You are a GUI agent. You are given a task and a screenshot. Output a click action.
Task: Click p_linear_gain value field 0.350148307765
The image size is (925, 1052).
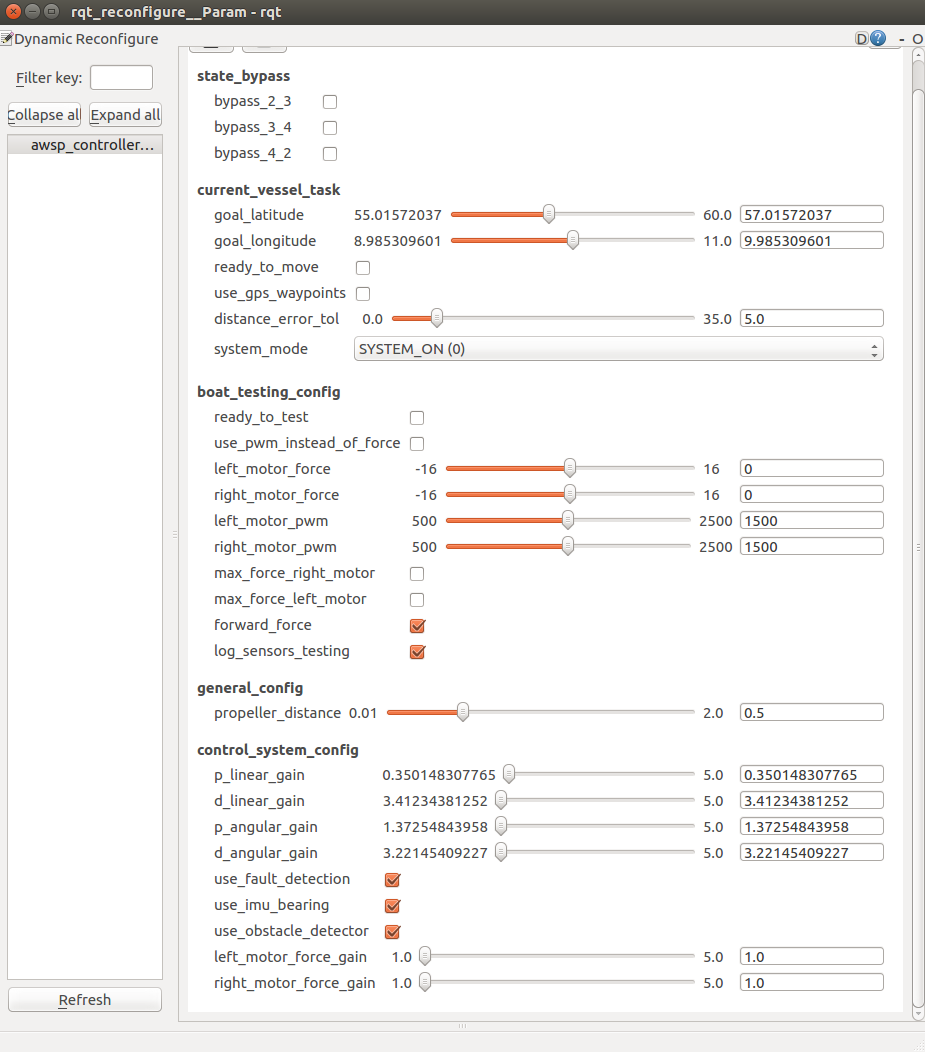click(812, 775)
